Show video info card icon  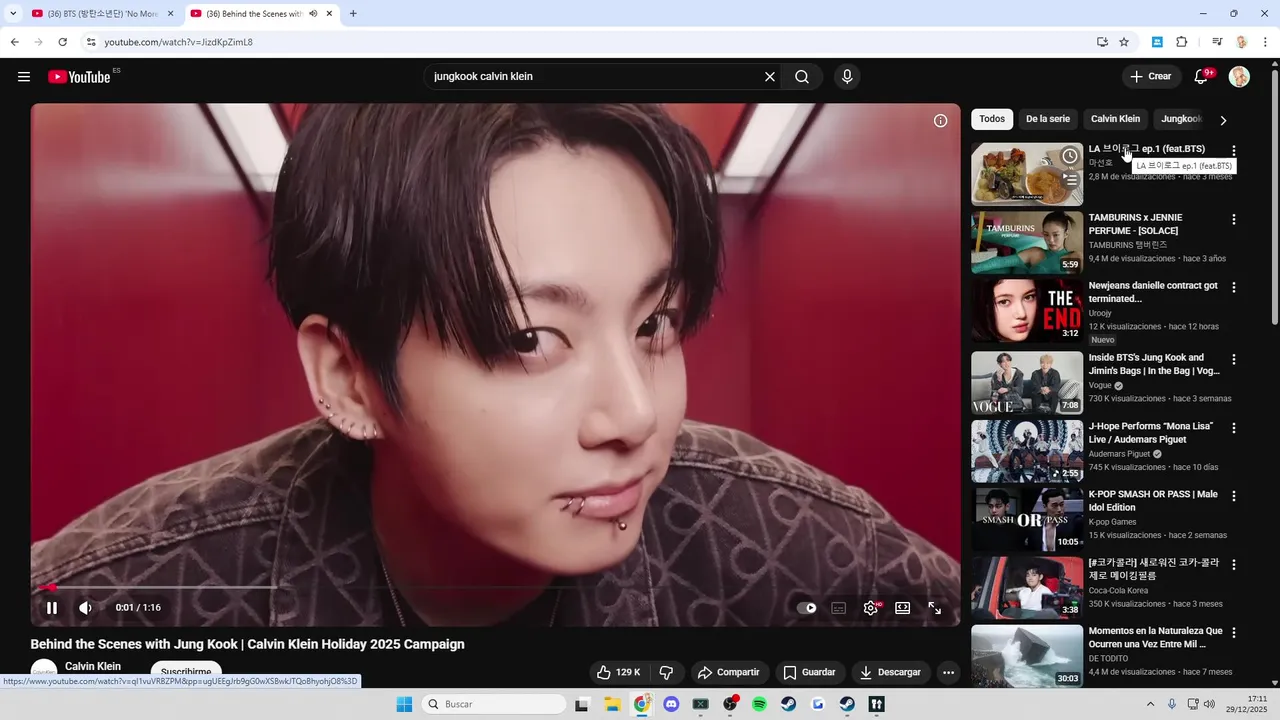tap(940, 121)
